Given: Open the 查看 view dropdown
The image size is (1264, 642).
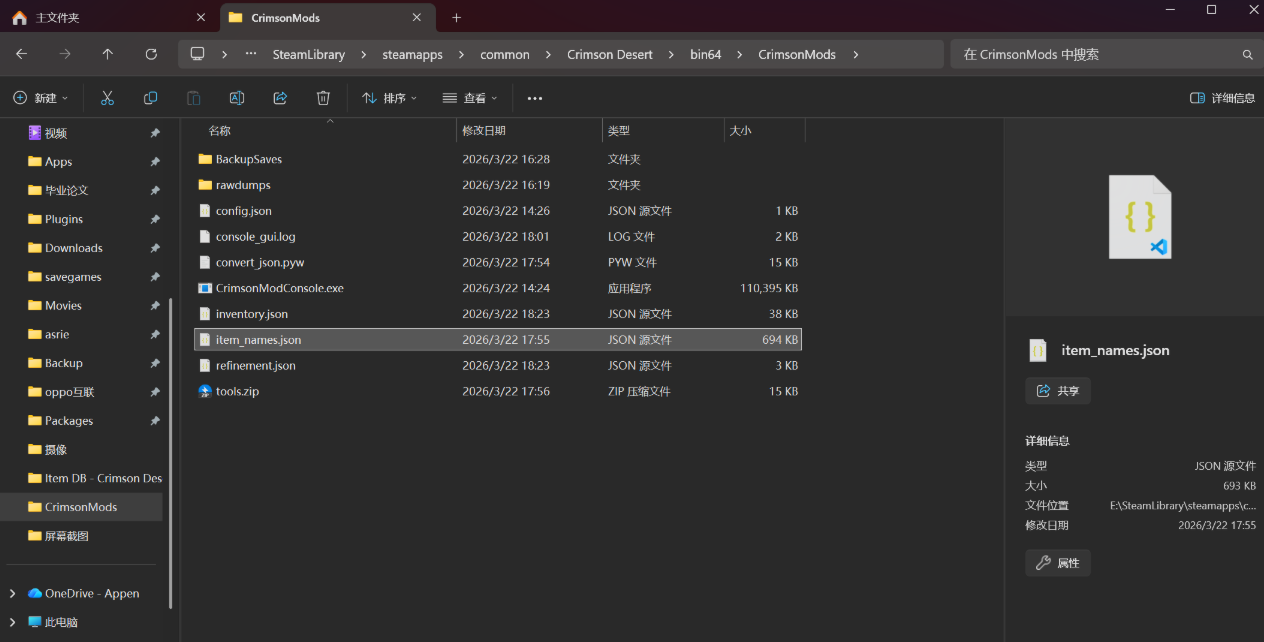Looking at the screenshot, I should coord(470,98).
